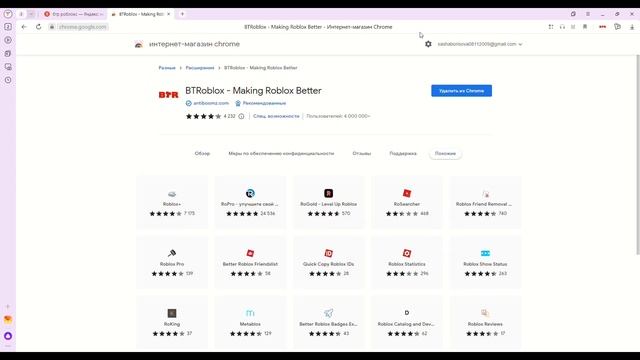This screenshot has height=360, width=640.
Task: Click the Chrome Web Store rainbow logo
Action: click(x=139, y=44)
